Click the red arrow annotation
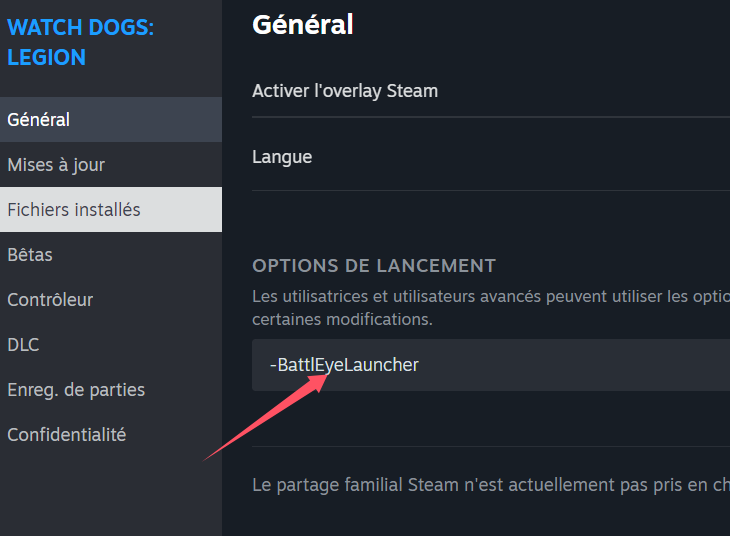Viewport: 730px width, 536px height. (x=266, y=418)
